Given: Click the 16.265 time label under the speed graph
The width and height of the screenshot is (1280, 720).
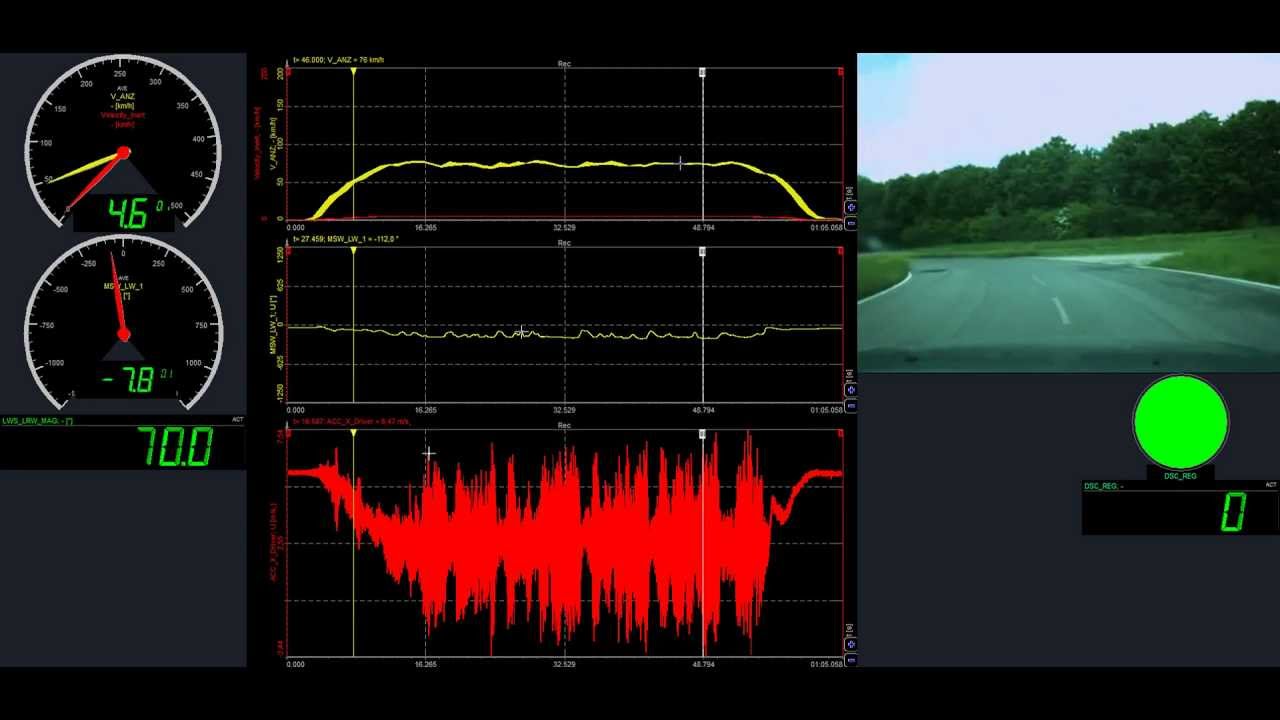Looking at the screenshot, I should (425, 228).
